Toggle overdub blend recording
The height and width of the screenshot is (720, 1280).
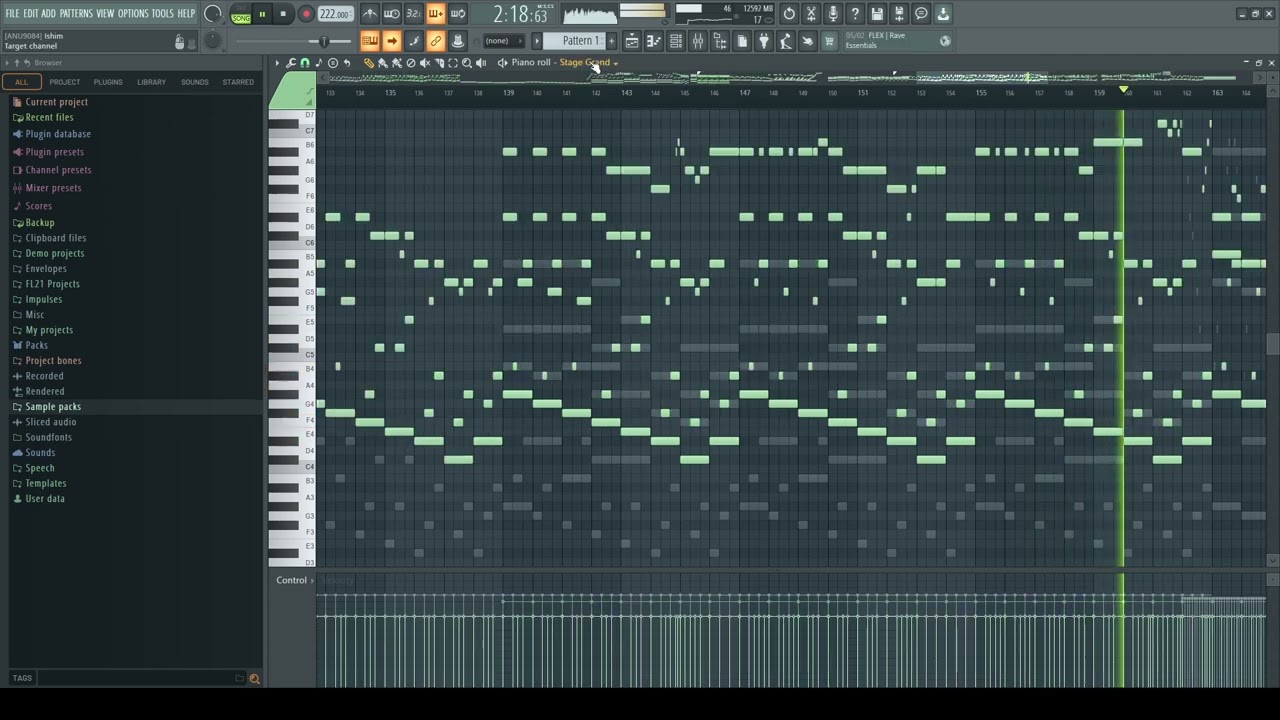click(436, 14)
